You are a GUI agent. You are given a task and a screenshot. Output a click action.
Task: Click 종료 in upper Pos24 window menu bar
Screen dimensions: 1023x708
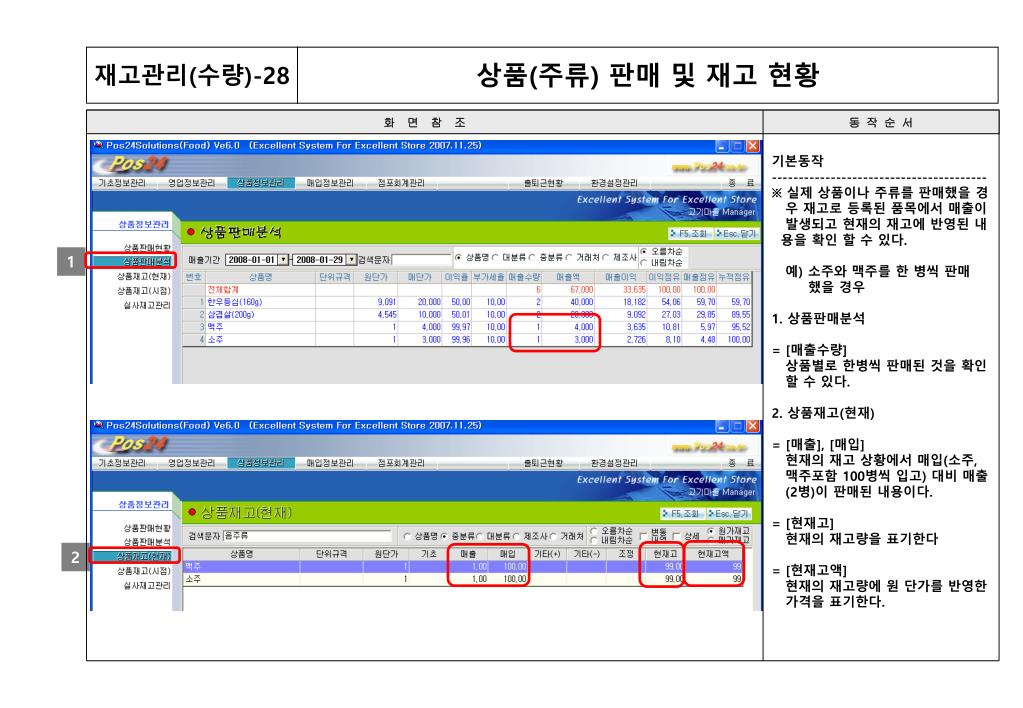[x=742, y=183]
